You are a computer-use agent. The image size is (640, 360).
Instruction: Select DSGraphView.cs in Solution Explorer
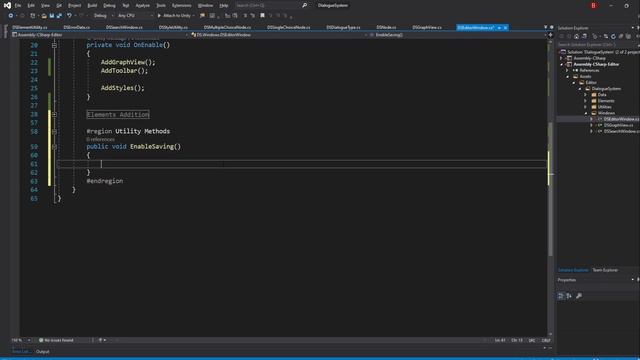coord(618,125)
